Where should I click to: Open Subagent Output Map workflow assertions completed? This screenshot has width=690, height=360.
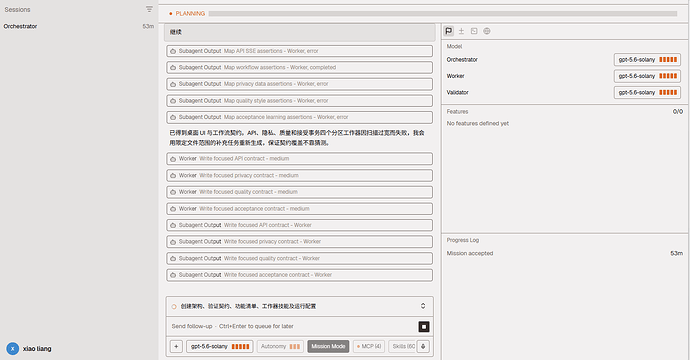[299, 67]
